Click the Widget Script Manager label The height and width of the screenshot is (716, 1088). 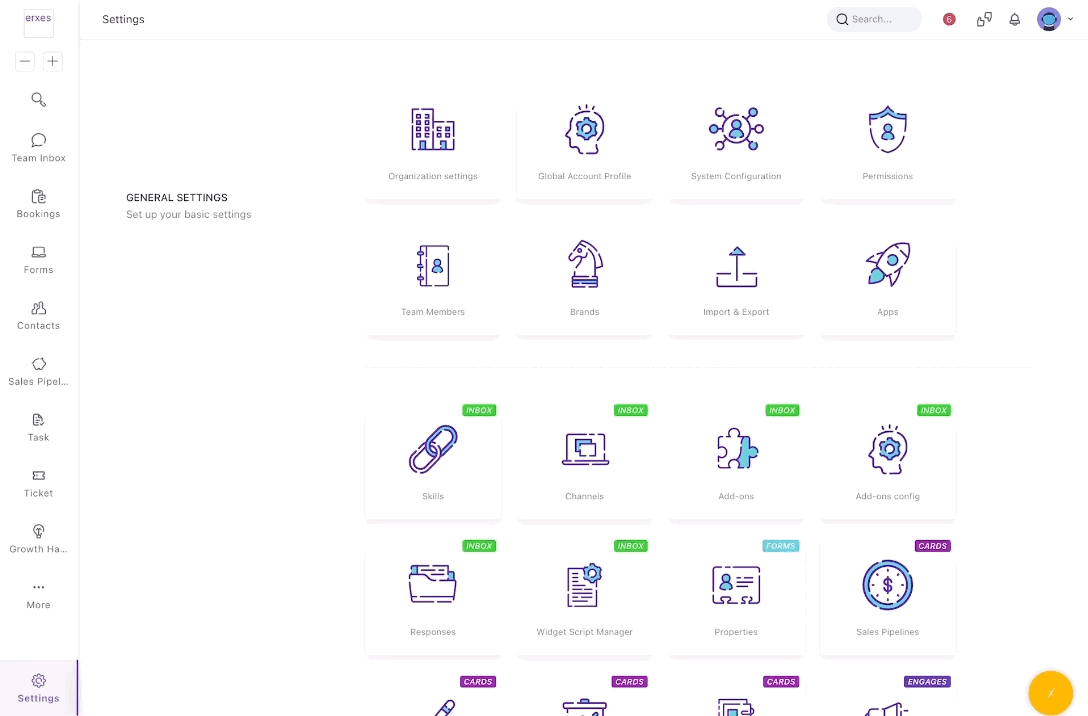[x=585, y=632]
